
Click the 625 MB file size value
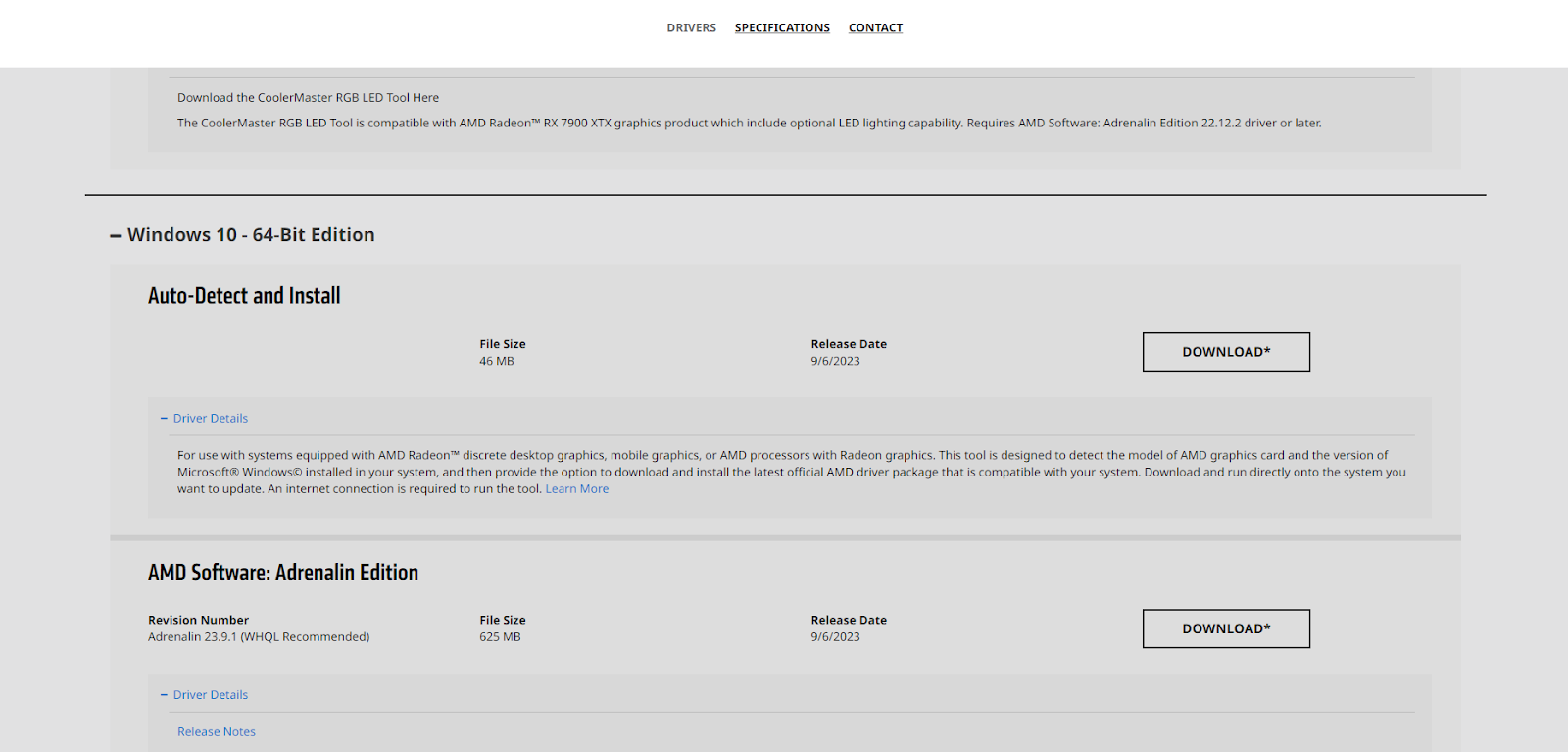[x=500, y=637]
